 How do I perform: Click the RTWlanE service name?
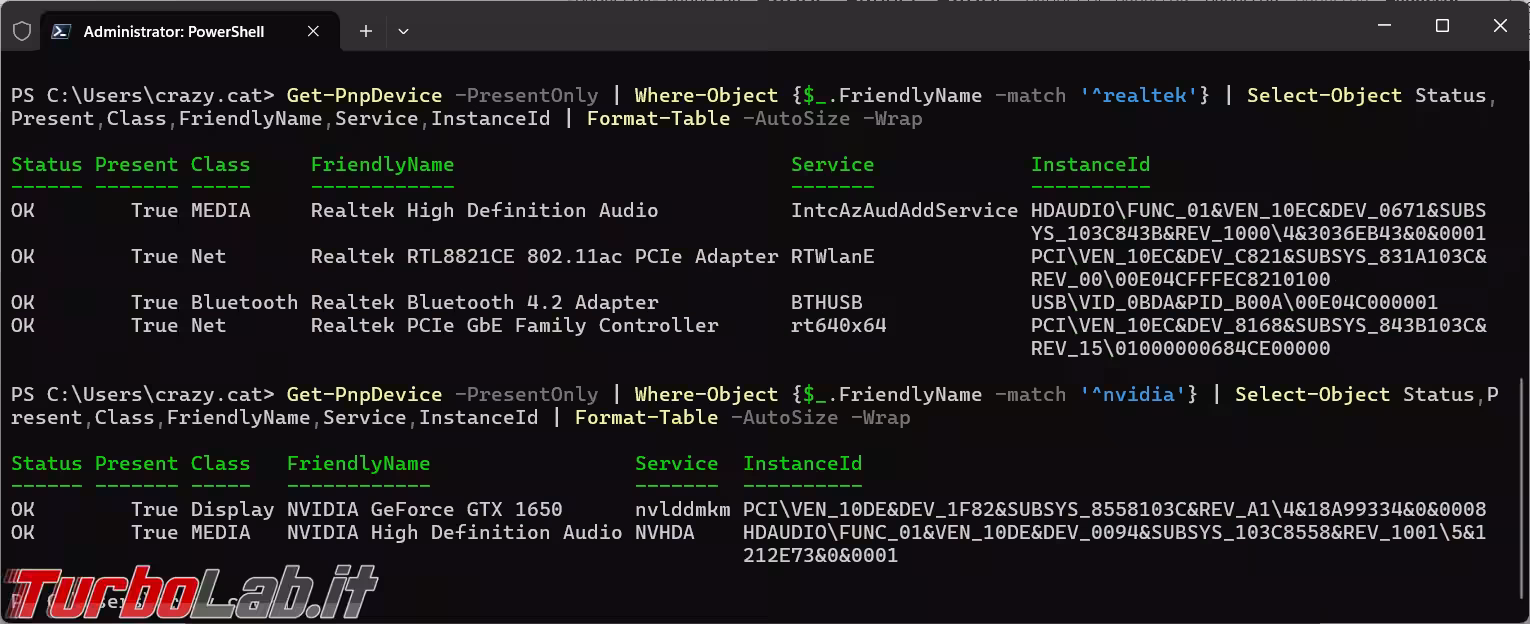(832, 256)
